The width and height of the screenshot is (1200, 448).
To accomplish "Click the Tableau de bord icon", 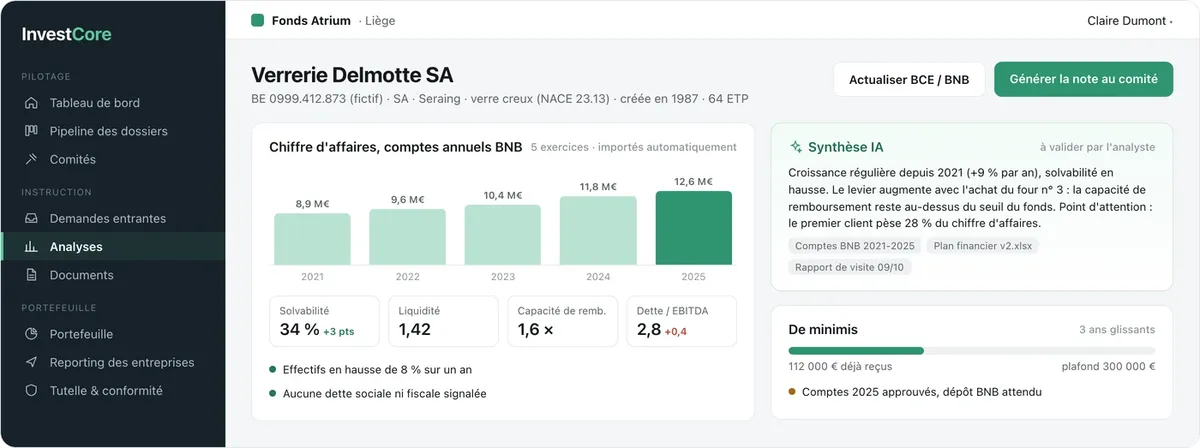I will [31, 103].
